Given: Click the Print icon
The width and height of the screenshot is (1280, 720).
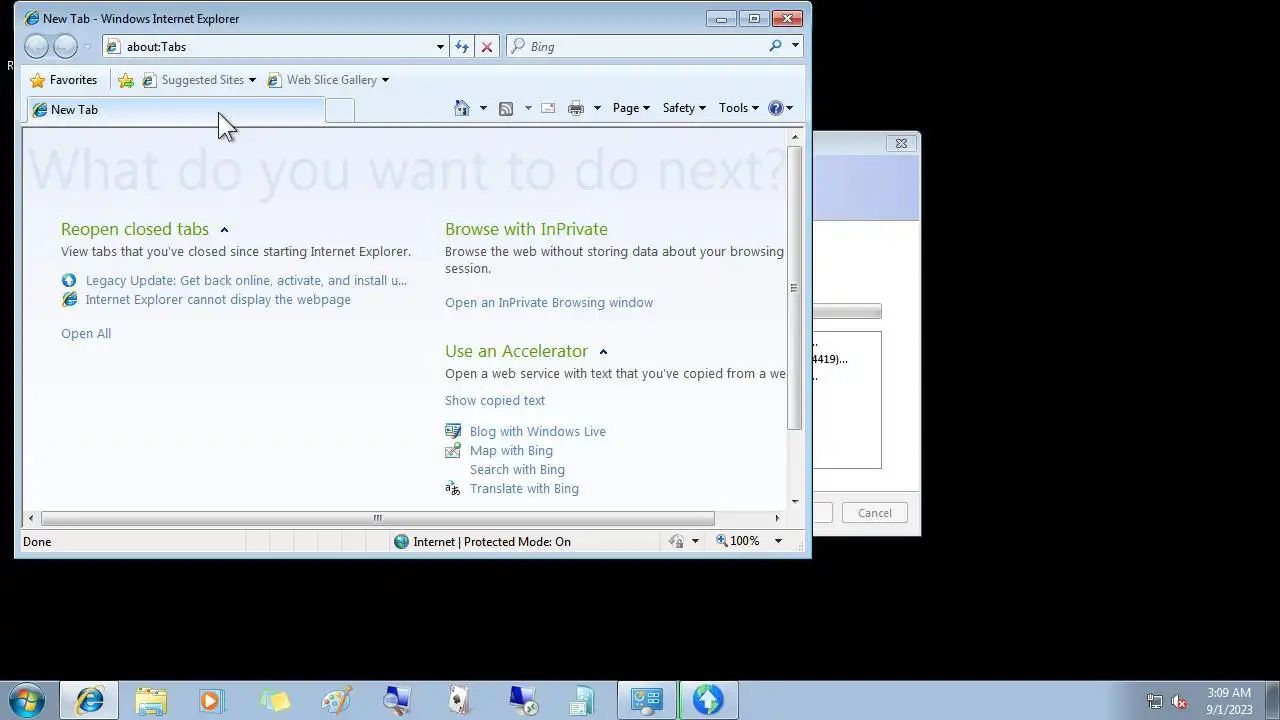Looking at the screenshot, I should tap(576, 108).
